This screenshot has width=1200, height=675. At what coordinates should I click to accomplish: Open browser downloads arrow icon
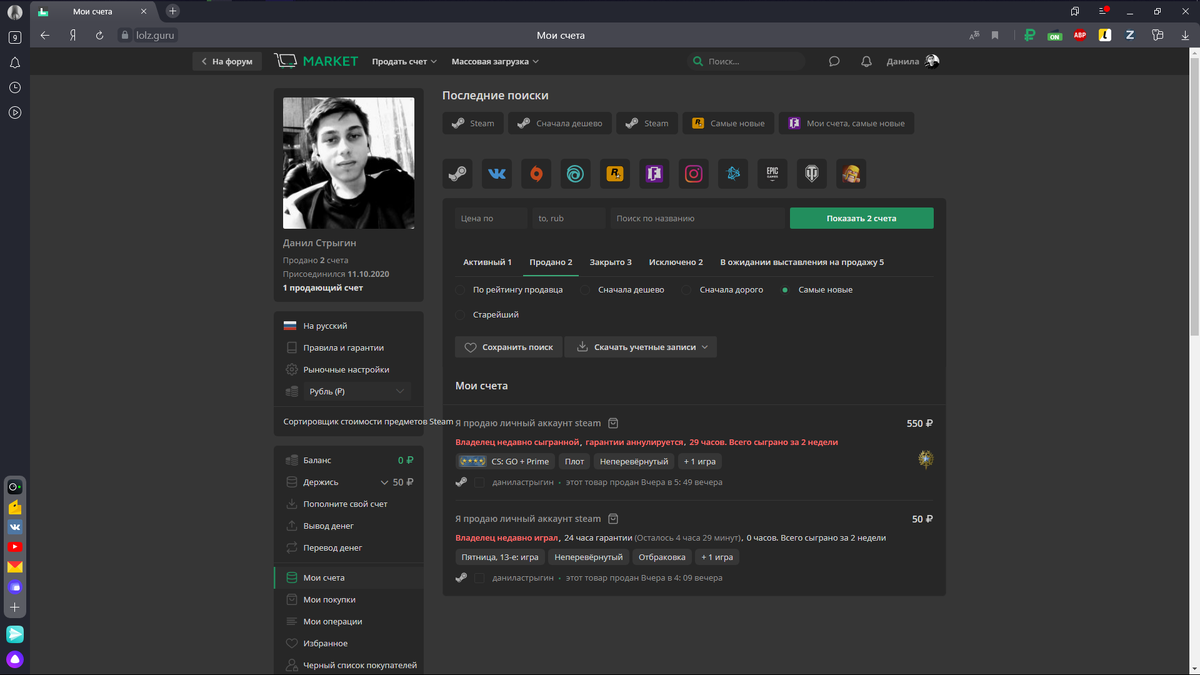[1185, 35]
